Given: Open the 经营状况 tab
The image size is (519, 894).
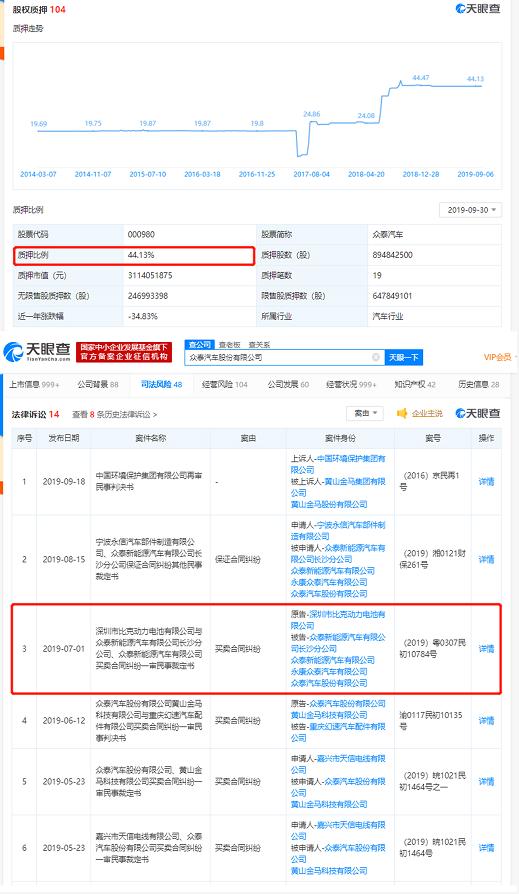Looking at the screenshot, I should click(351, 384).
